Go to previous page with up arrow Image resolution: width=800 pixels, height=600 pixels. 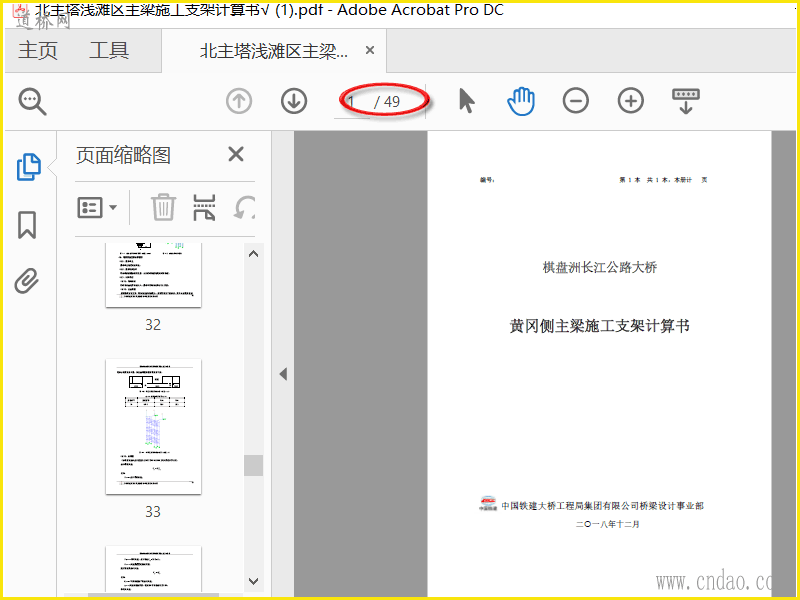[239, 101]
